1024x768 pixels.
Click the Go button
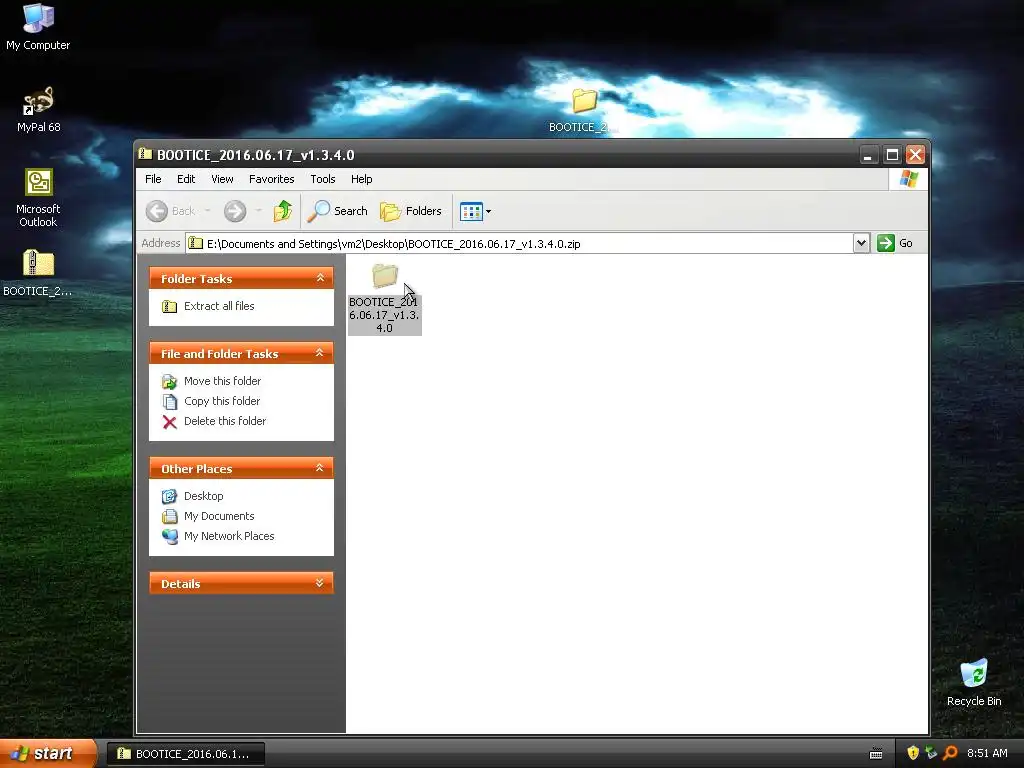tap(895, 243)
